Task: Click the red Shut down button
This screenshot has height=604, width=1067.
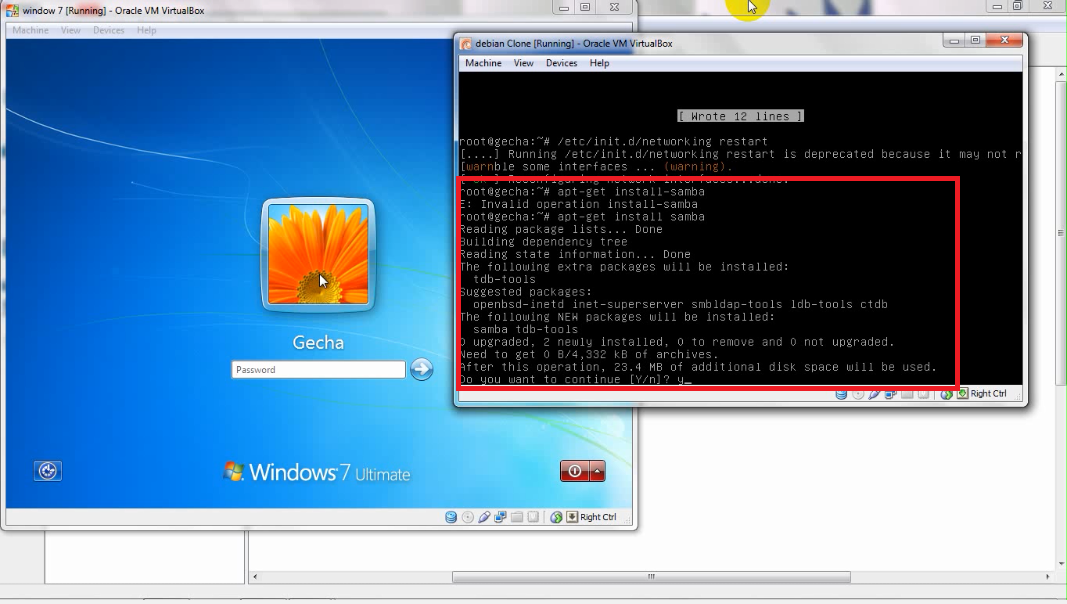Action: tap(575, 471)
